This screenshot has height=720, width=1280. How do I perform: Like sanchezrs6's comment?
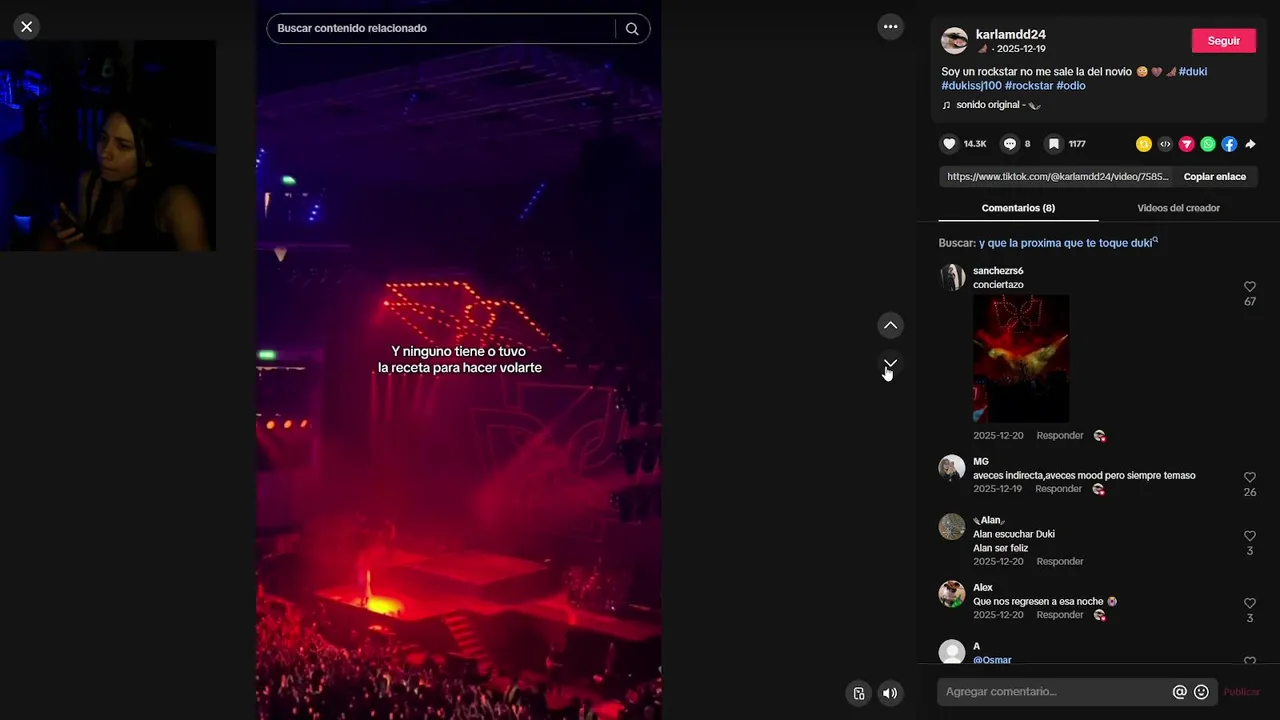point(1249,287)
